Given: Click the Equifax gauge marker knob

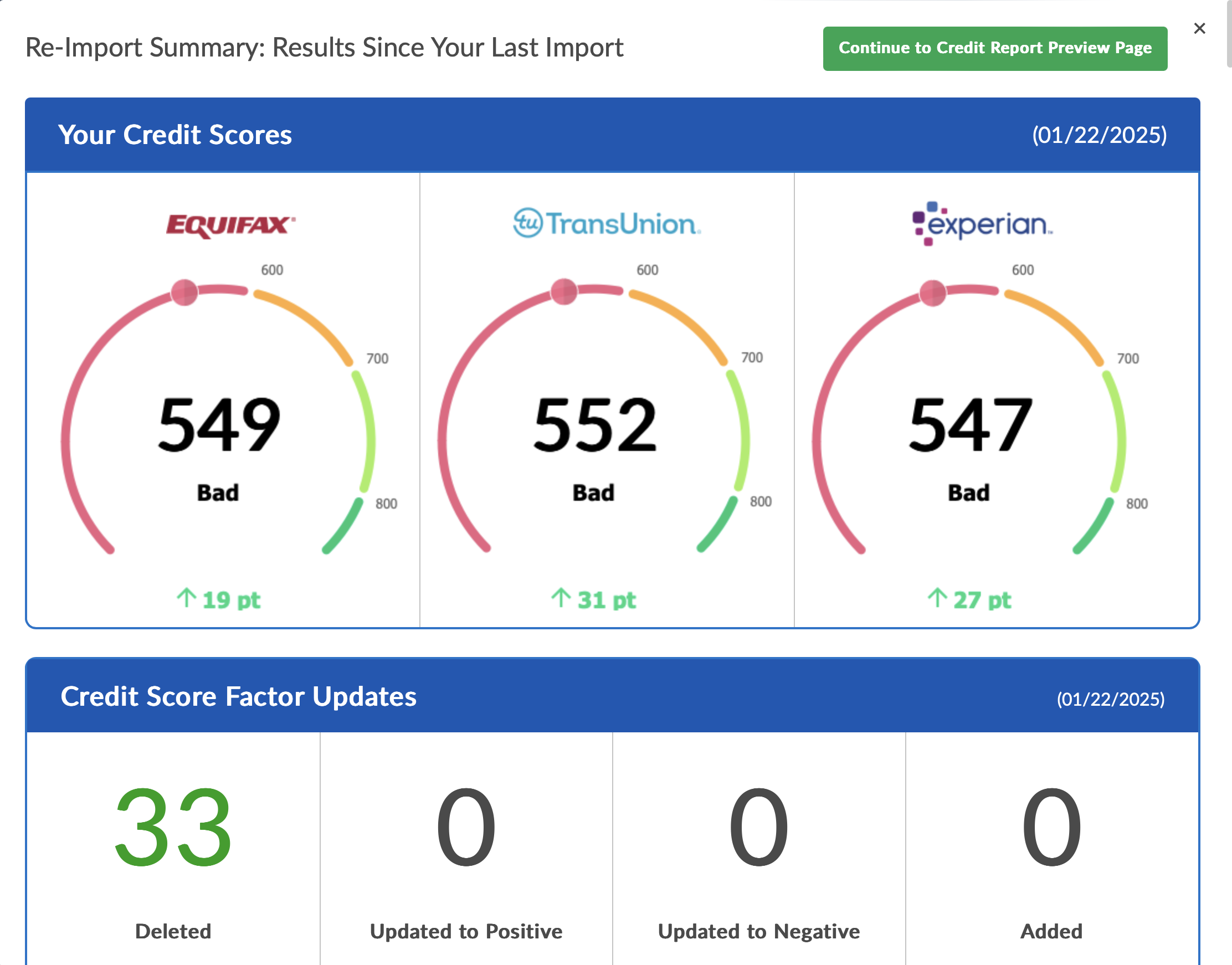Looking at the screenshot, I should point(184,292).
